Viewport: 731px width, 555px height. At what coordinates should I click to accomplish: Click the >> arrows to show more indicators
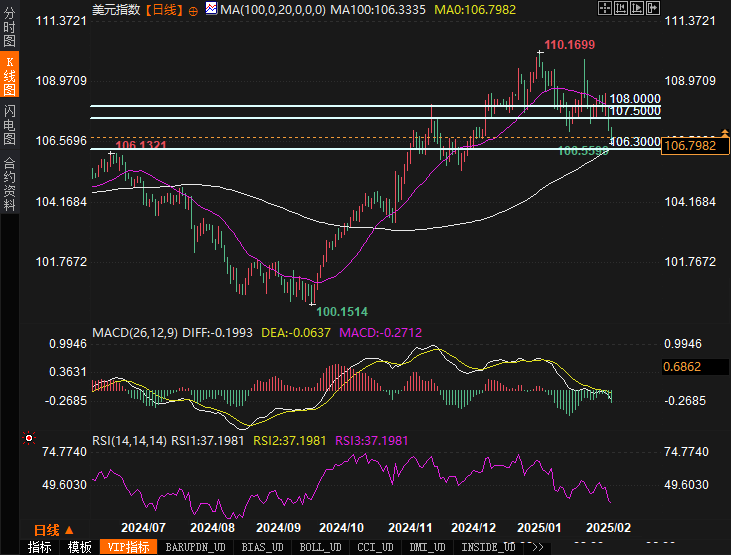click(536, 547)
